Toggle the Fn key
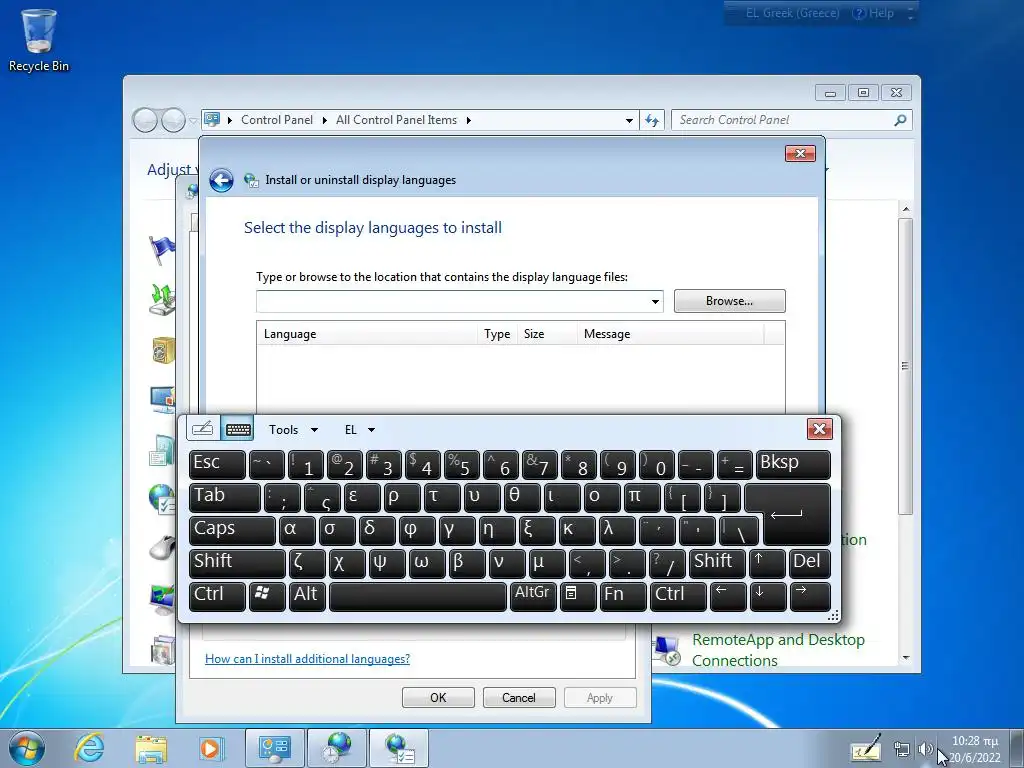1024x768 pixels. coord(621,596)
